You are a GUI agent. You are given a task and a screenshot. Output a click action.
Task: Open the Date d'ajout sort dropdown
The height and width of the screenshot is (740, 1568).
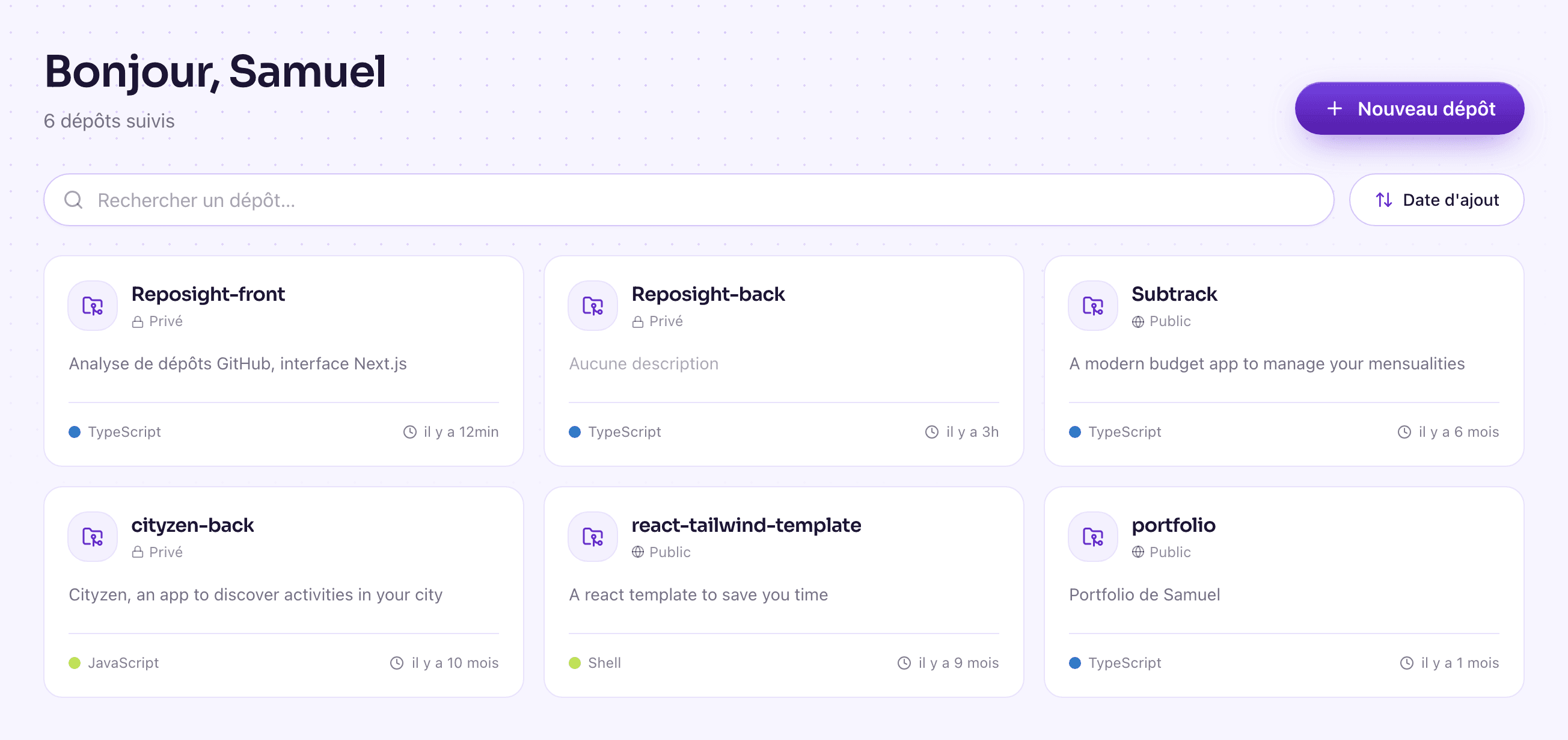point(1436,200)
